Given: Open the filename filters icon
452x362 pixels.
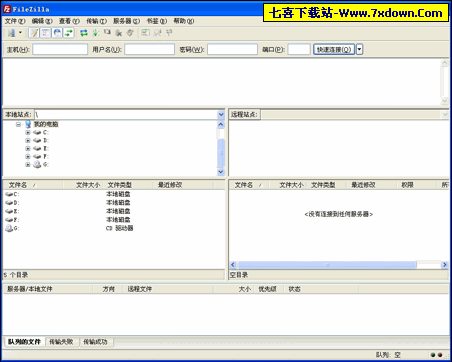Looking at the screenshot, I should [x=145, y=33].
